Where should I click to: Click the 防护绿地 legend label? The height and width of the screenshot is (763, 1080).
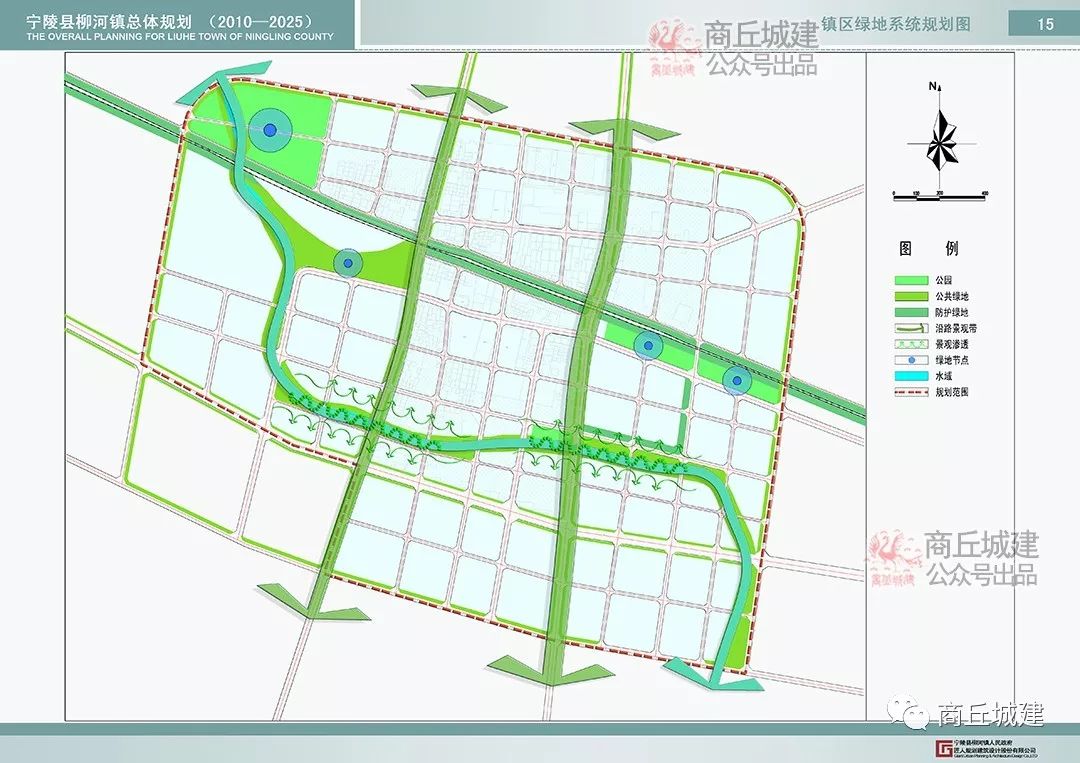(952, 313)
